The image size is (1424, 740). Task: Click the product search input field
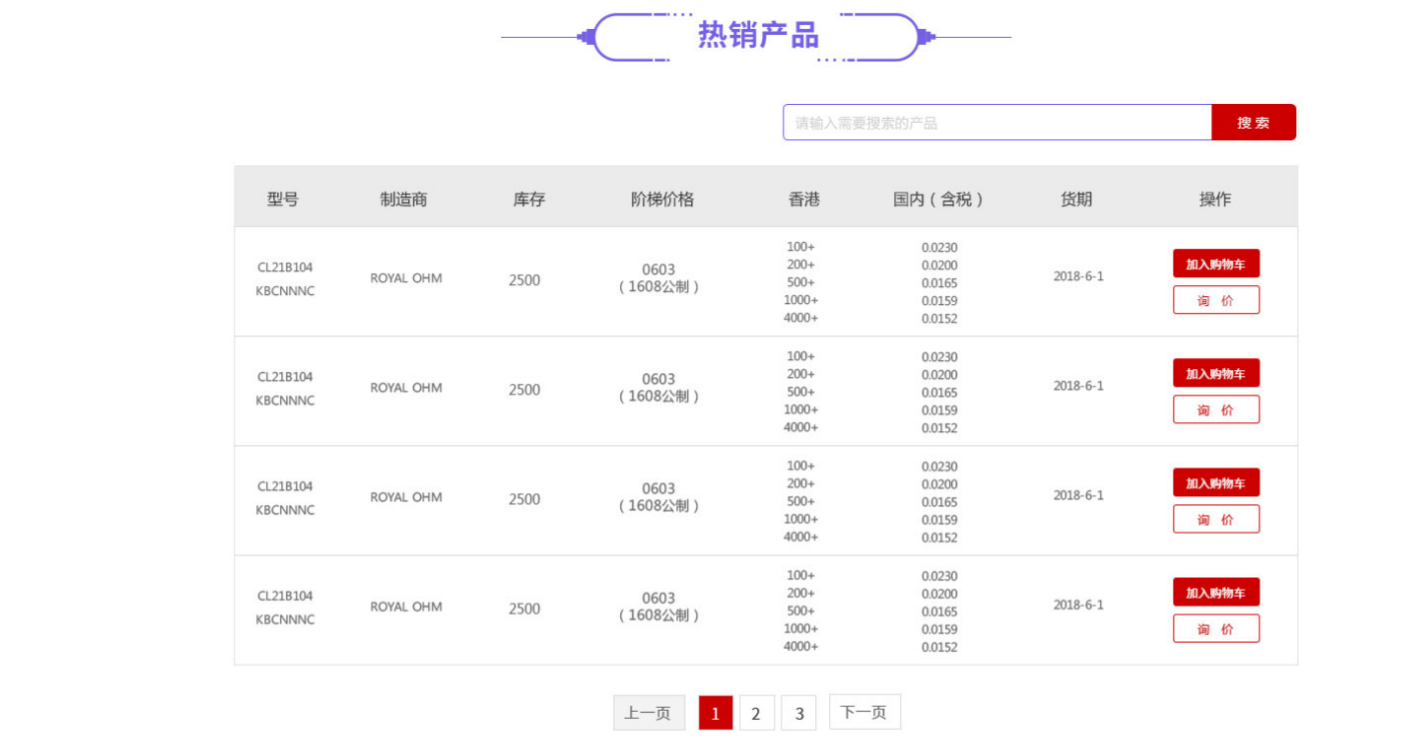click(996, 123)
